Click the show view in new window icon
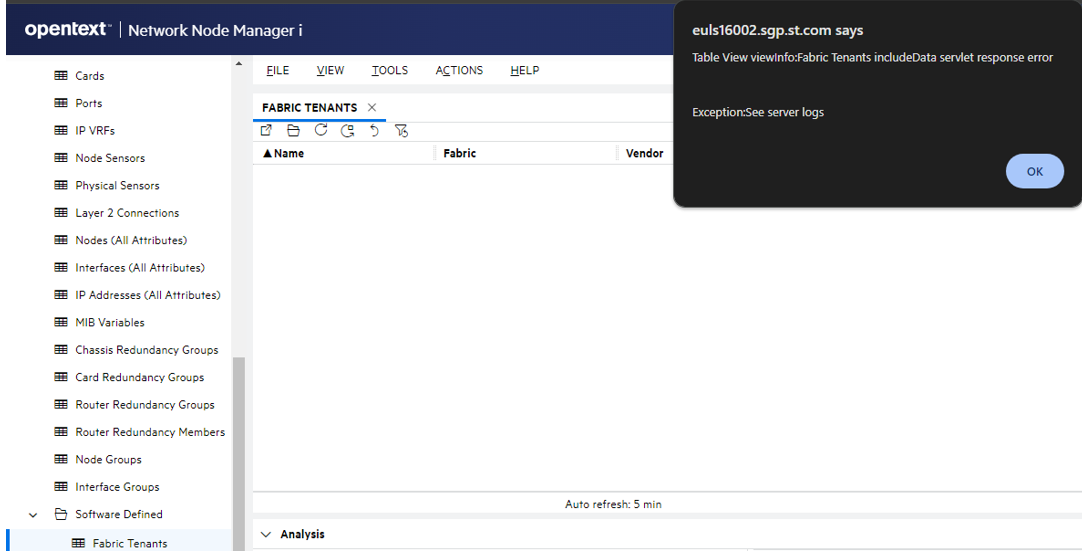 (266, 130)
